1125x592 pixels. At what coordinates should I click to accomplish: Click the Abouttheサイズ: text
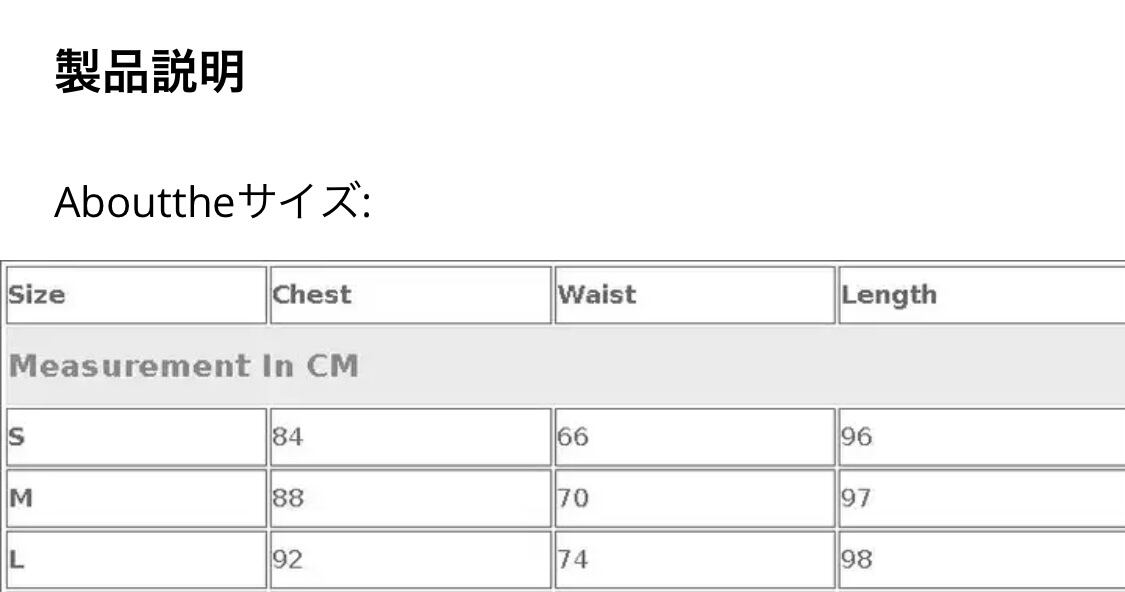pos(212,203)
